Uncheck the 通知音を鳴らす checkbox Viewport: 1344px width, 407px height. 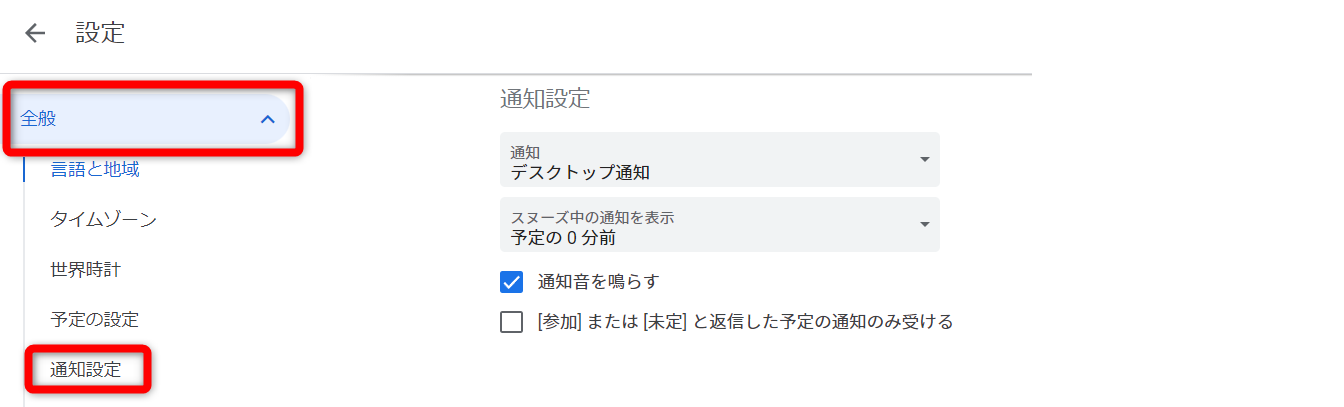coord(512,282)
